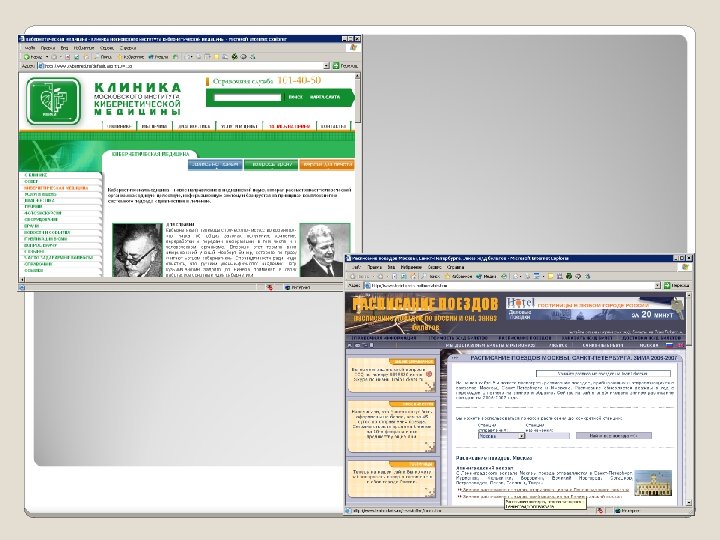Click Поиск link beside clinic search box
Viewport: 720px width, 540px height.
point(295,97)
